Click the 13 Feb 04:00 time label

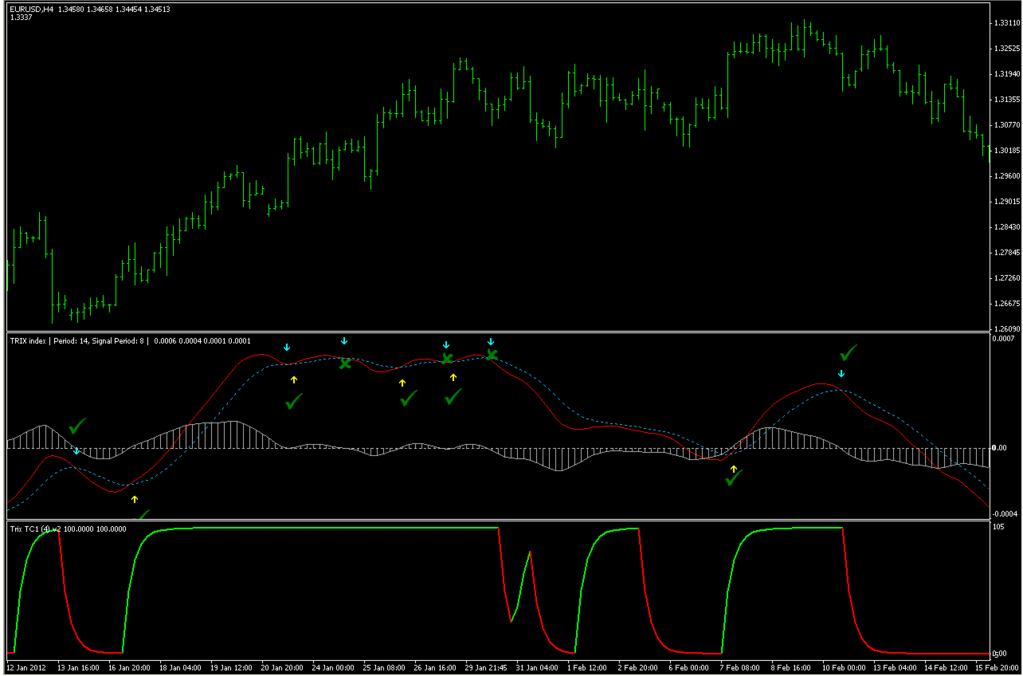click(x=893, y=668)
